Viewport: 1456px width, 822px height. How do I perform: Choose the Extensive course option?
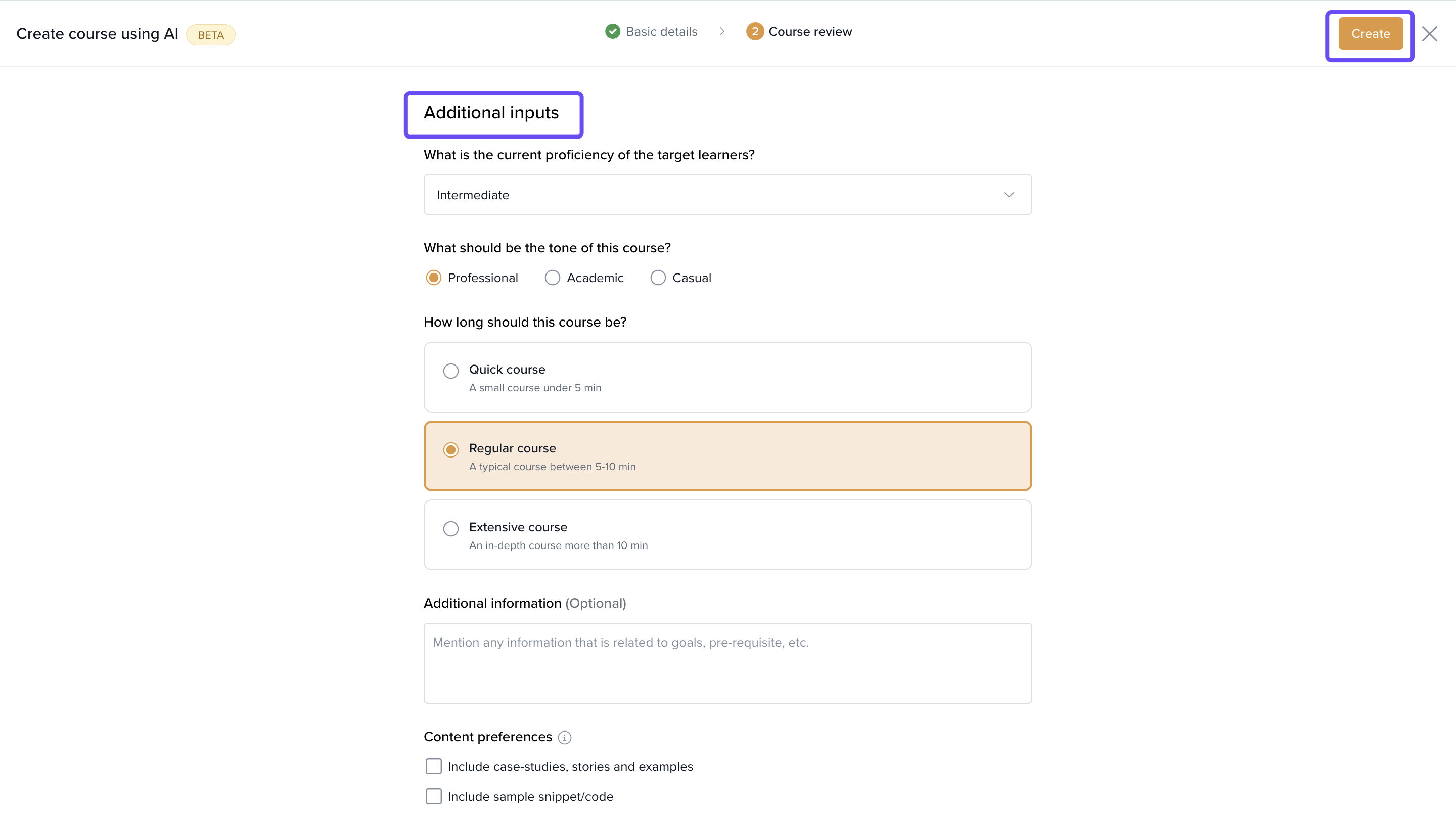(x=450, y=529)
